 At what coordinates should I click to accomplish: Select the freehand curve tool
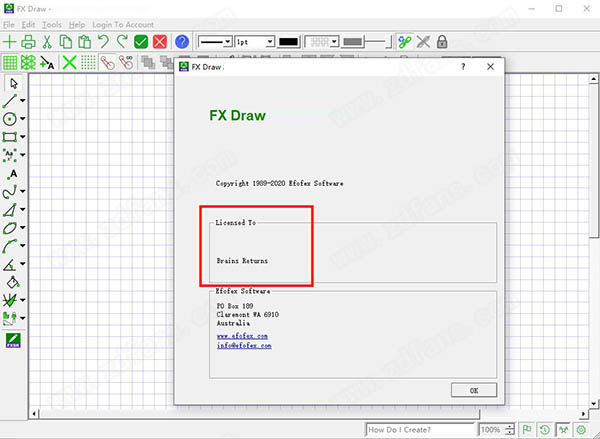(x=10, y=191)
